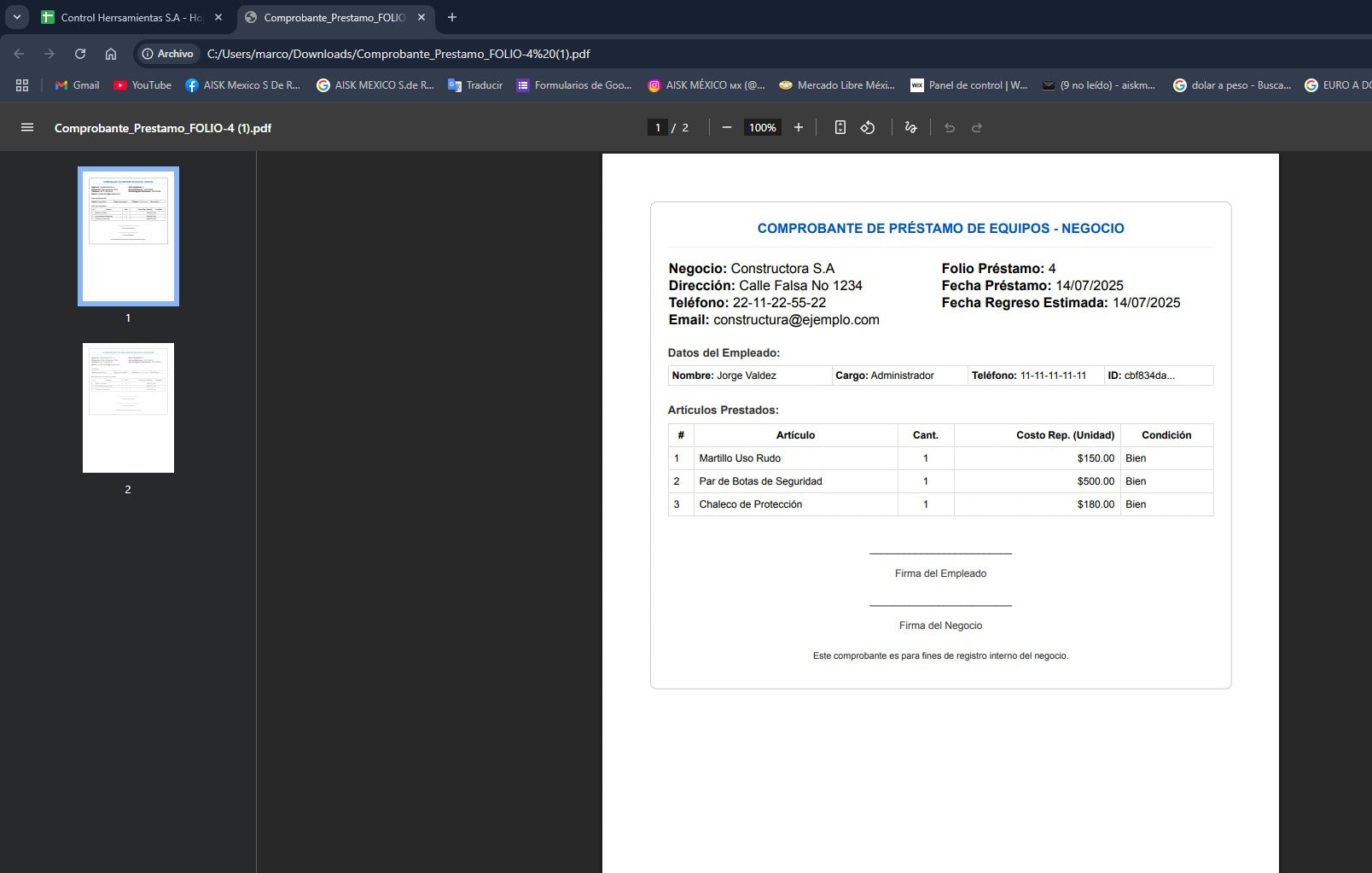Go forward with the browser forward arrow
Viewport: 1372px width, 873px height.
click(49, 54)
